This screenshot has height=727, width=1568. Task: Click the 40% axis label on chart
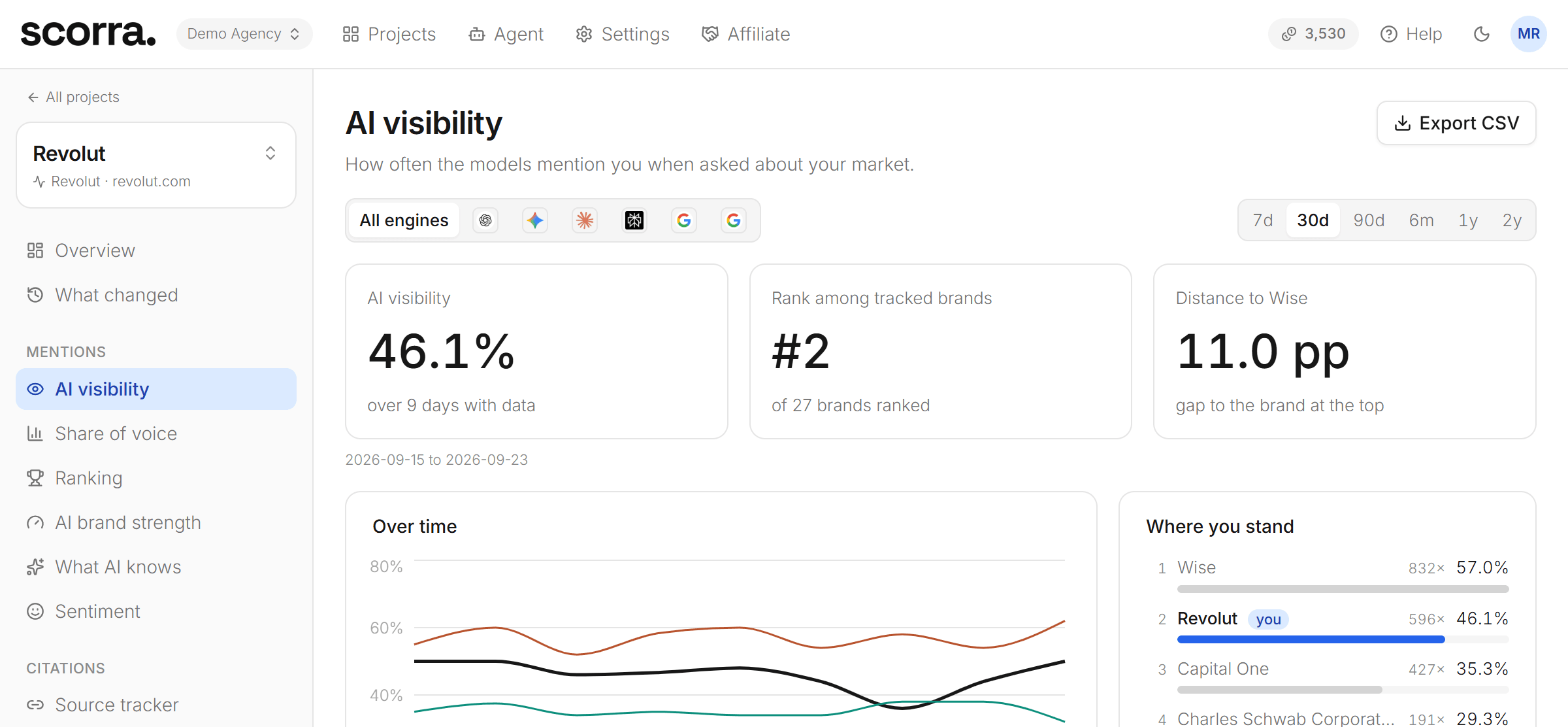click(x=386, y=695)
